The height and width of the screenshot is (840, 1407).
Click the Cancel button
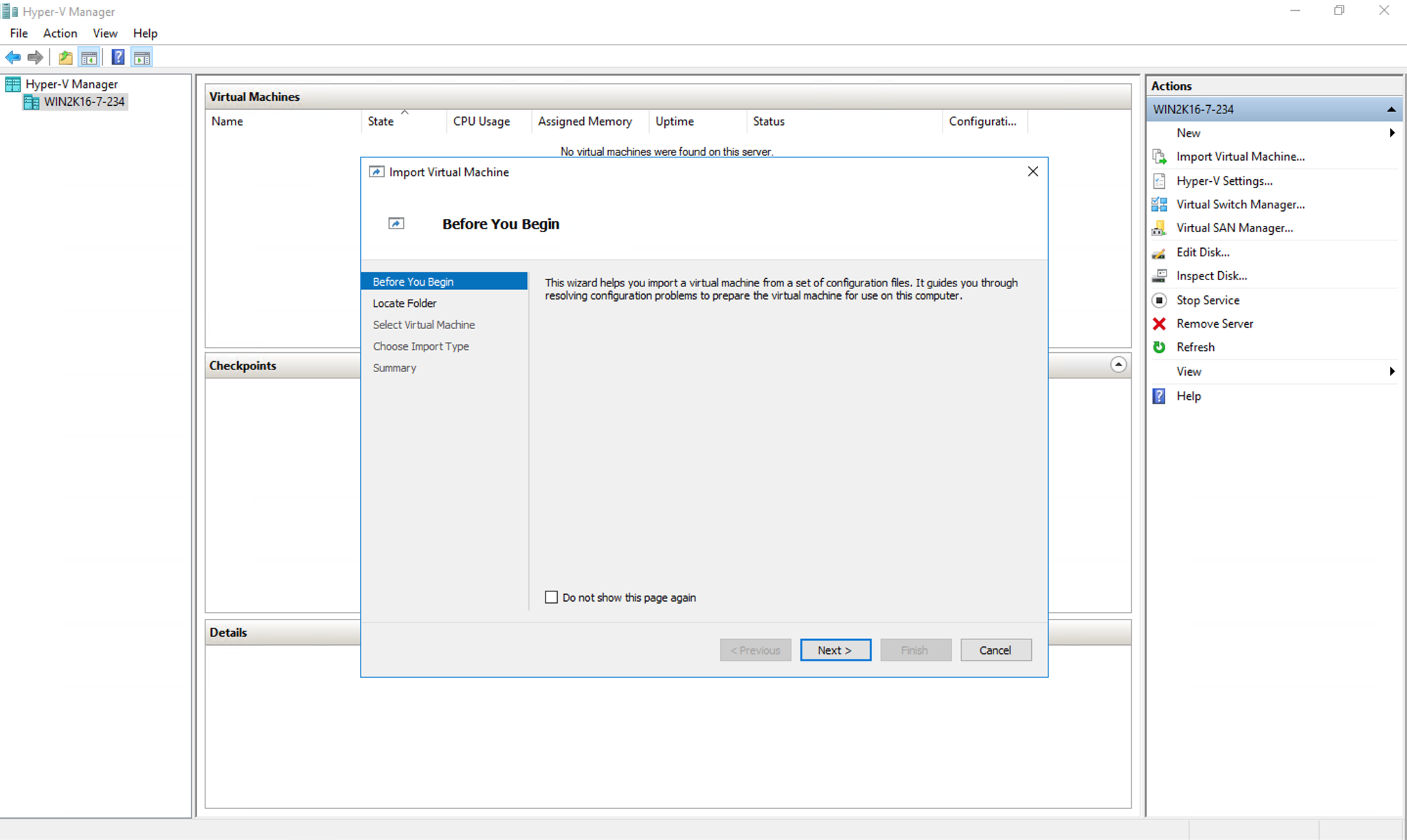995,650
